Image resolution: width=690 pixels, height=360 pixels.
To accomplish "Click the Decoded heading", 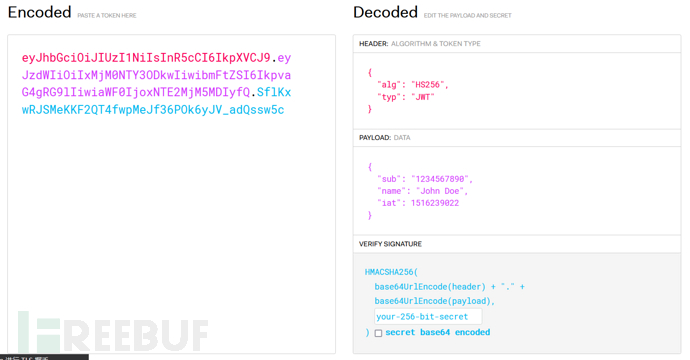I will 385,12.
